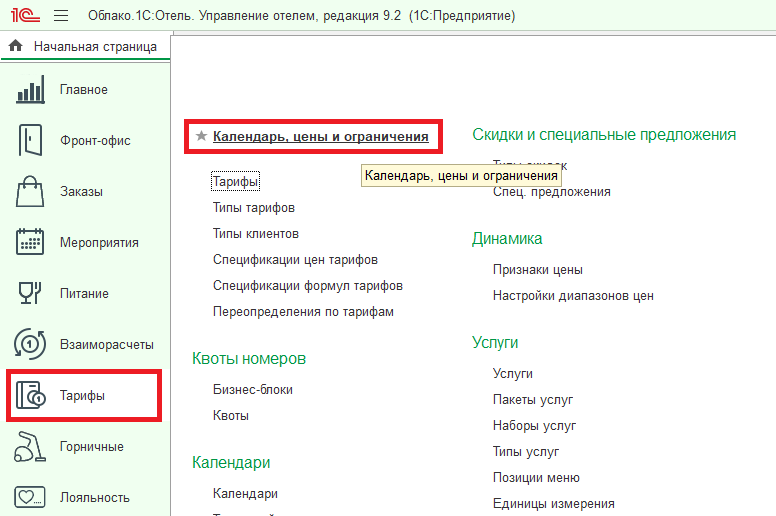Open the Фронт-офис door icon
This screenshot has height=516, width=776.
pos(30,141)
